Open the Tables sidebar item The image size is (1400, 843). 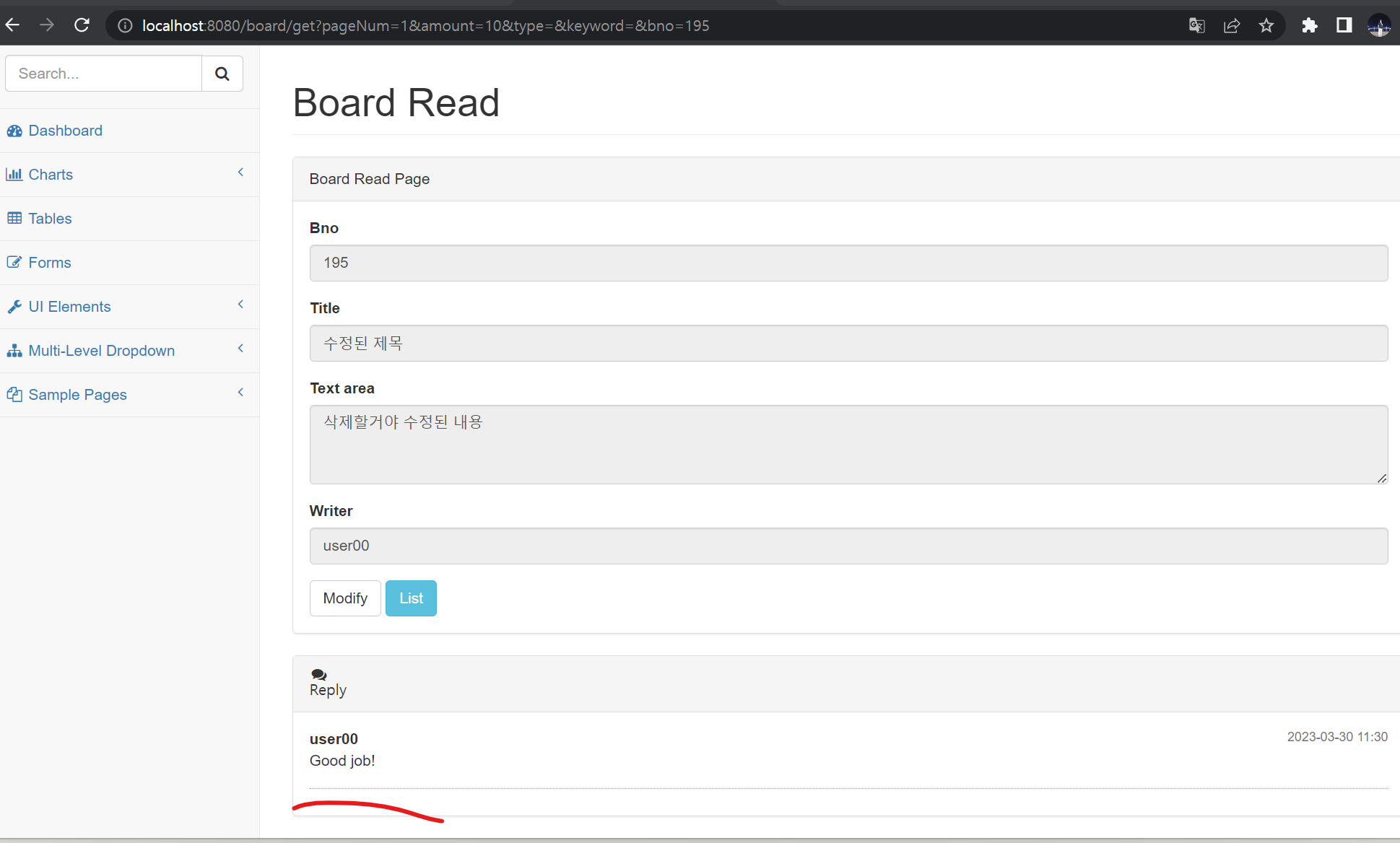50,219
